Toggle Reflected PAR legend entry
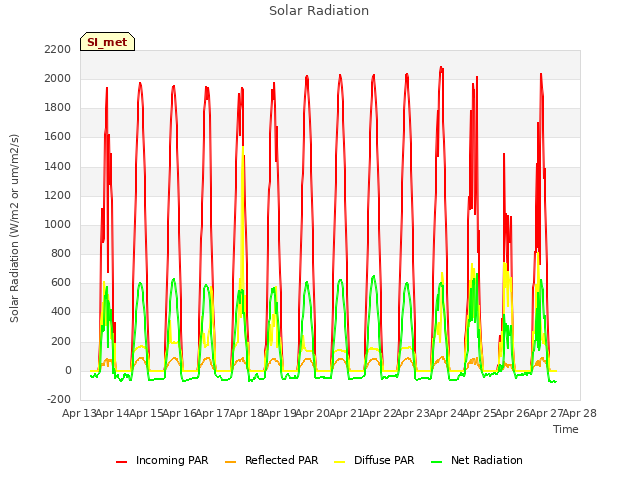This screenshot has height=480, width=640. coord(271,460)
